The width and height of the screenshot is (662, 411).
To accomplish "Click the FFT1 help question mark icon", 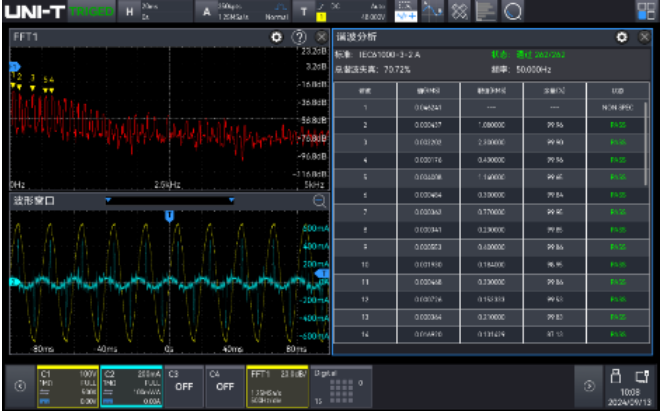I will coord(298,36).
